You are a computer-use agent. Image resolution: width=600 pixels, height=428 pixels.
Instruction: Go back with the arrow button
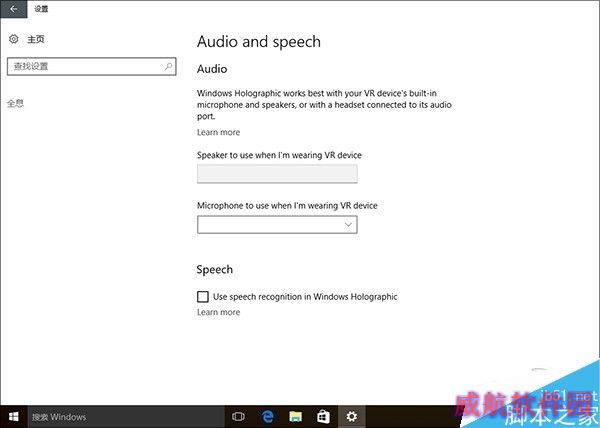tap(13, 9)
